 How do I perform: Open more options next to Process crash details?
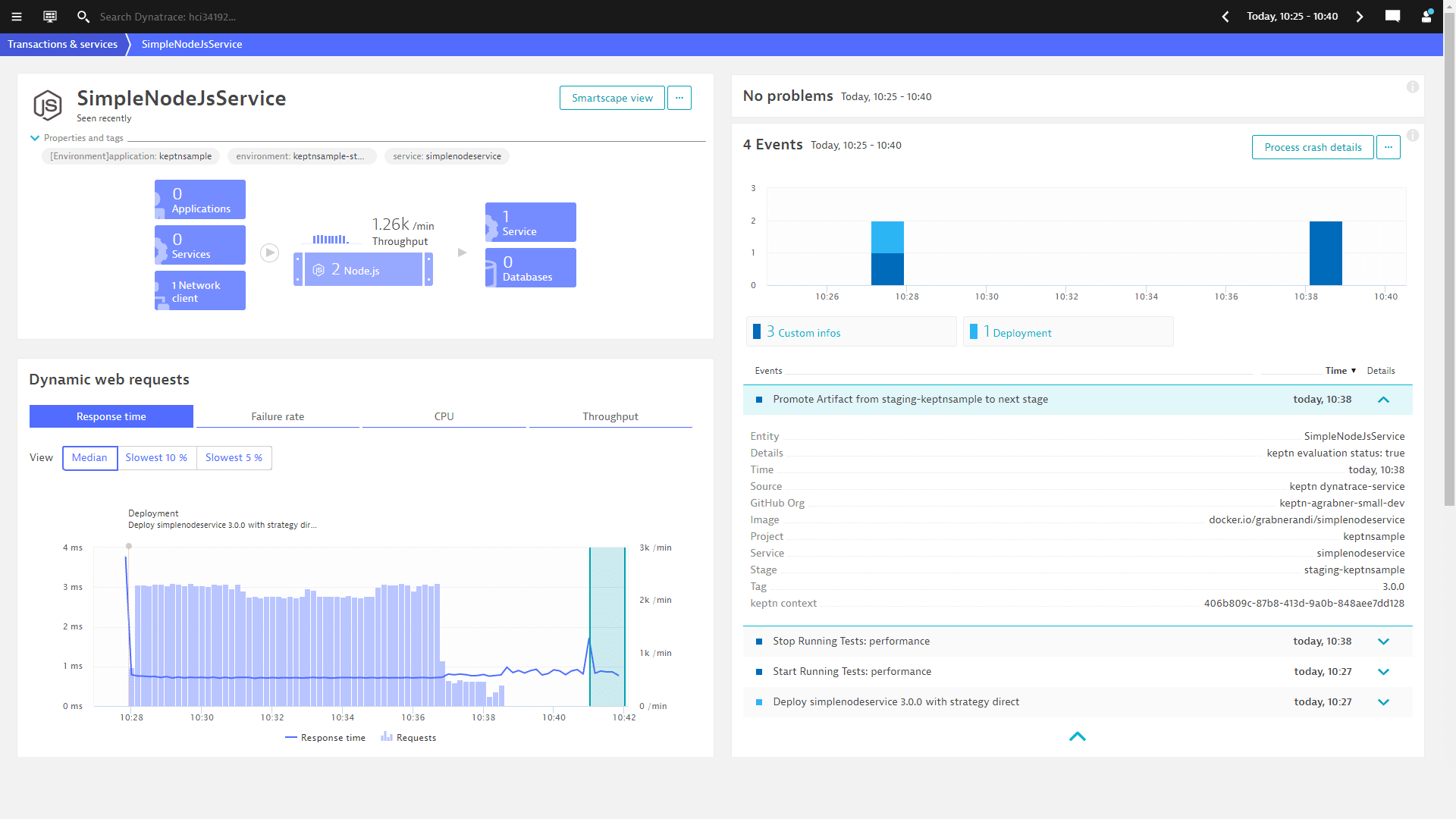1389,147
